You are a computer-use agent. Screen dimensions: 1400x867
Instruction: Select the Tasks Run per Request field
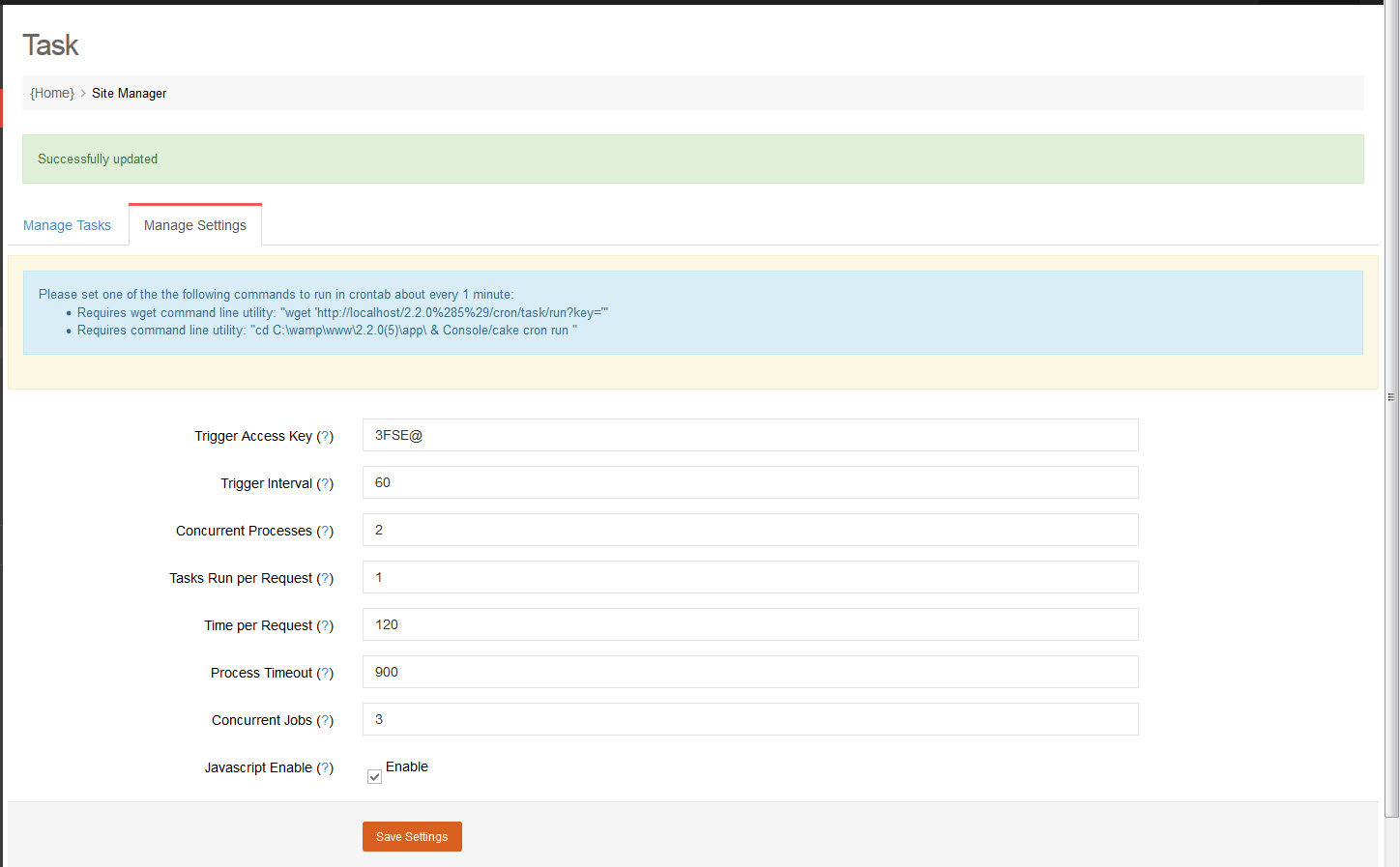click(x=749, y=577)
